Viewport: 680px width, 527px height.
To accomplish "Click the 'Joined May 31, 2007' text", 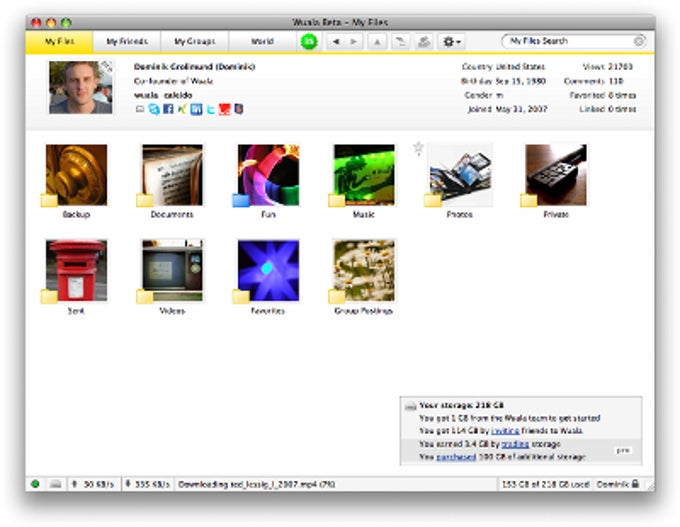I will (x=507, y=109).
